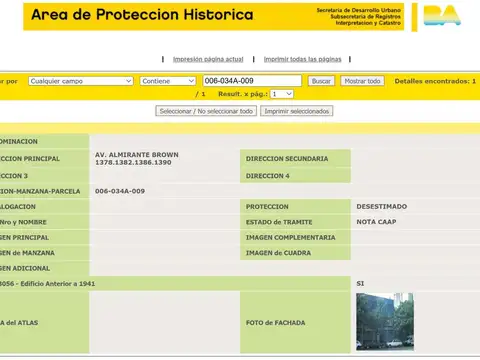480x360 pixels.
Task: Click the 'Area de Proteccion Historica' banner title
Action: click(142, 15)
